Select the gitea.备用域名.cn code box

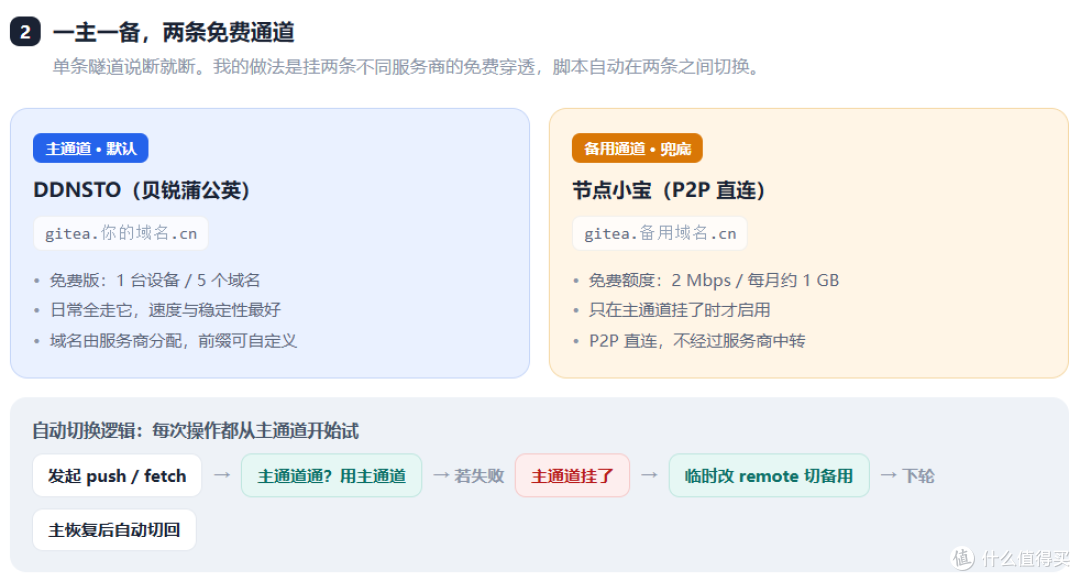[660, 233]
